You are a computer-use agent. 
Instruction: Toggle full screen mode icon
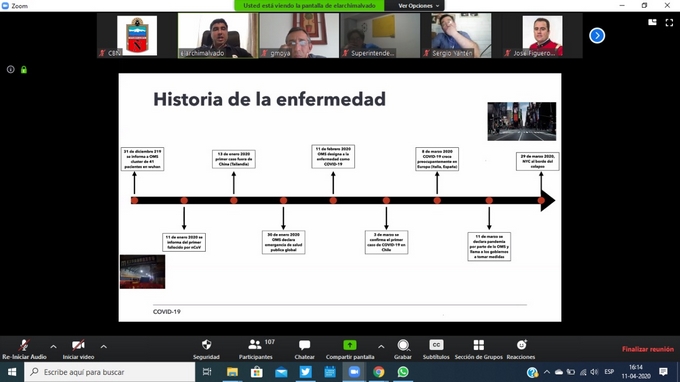coord(669,23)
